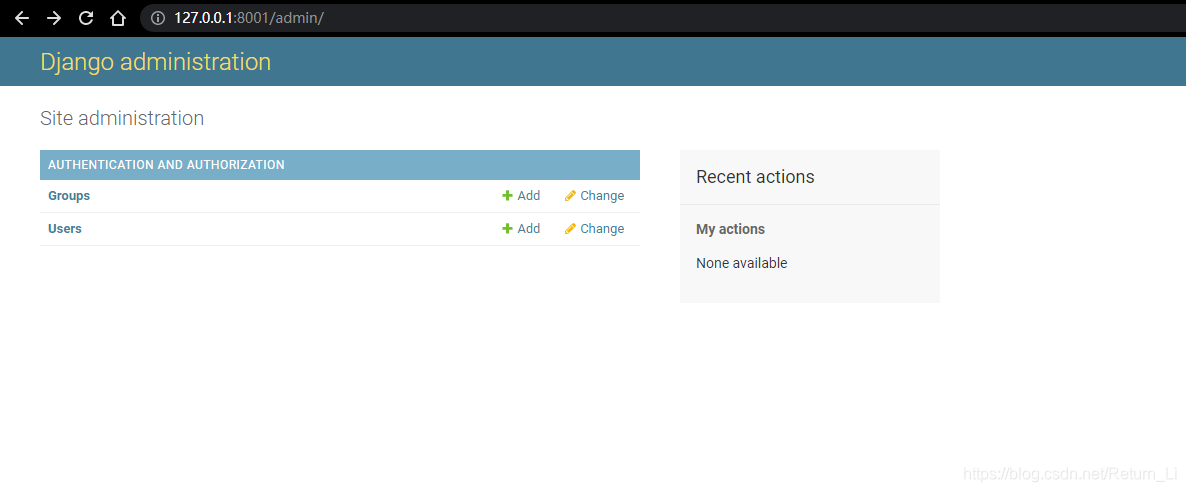Image resolution: width=1186 pixels, height=492 pixels.
Task: Change existing groups
Action: (595, 196)
